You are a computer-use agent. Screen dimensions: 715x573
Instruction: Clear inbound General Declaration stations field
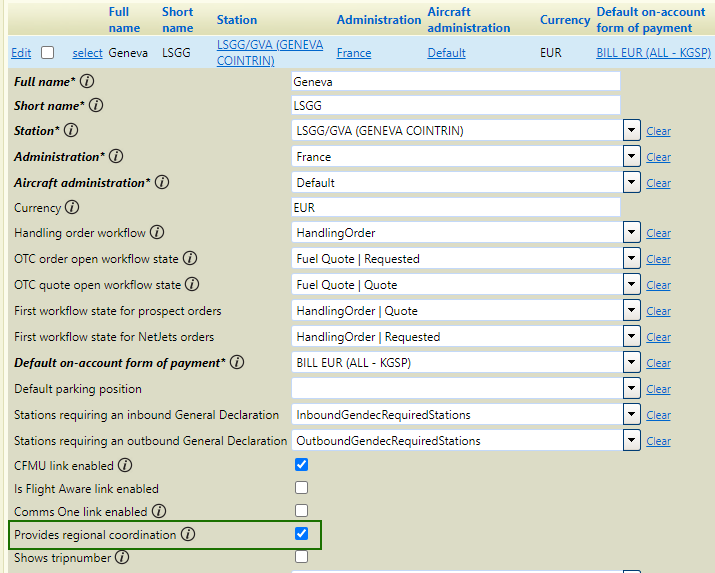click(x=658, y=415)
